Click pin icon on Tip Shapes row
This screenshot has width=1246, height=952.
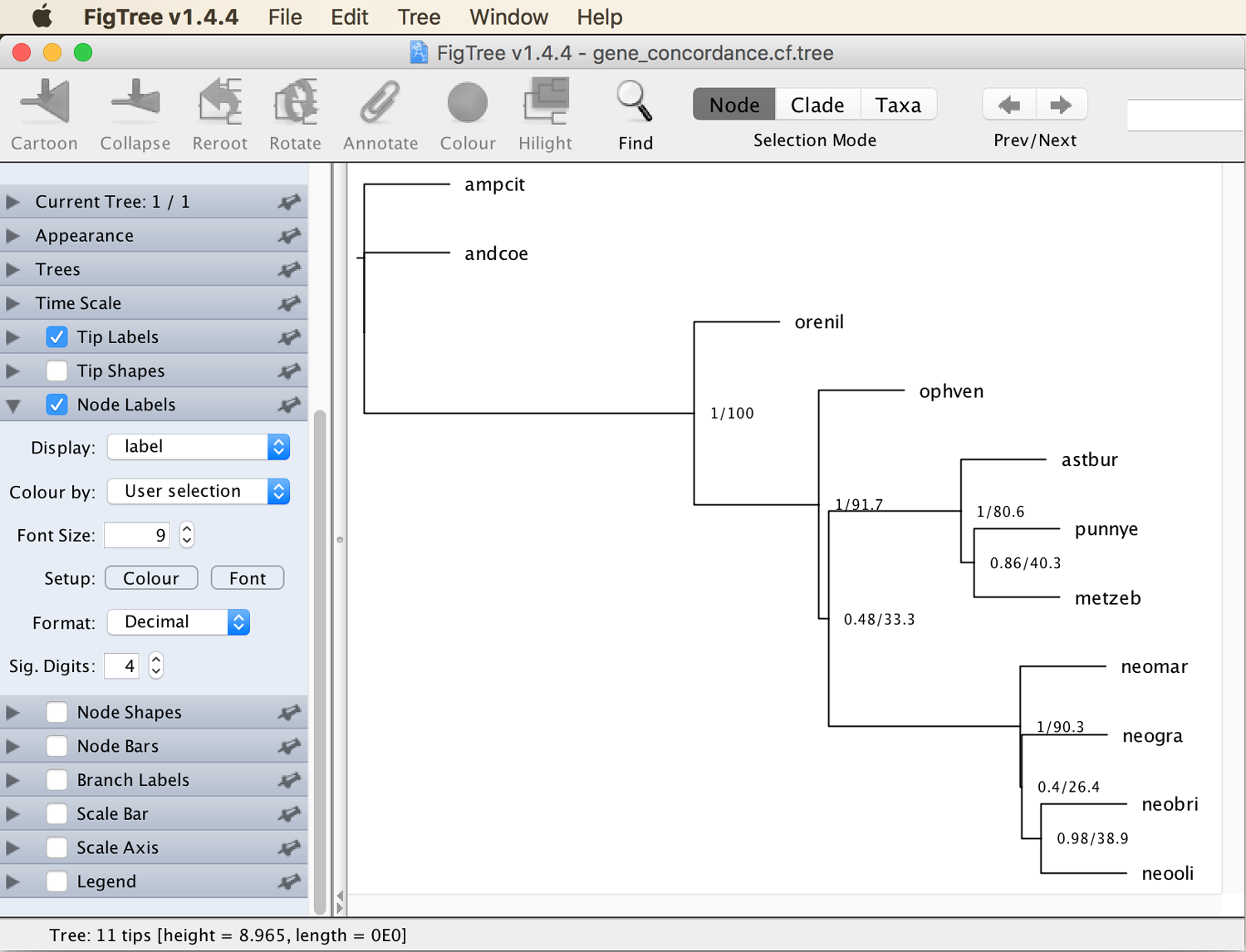click(289, 371)
